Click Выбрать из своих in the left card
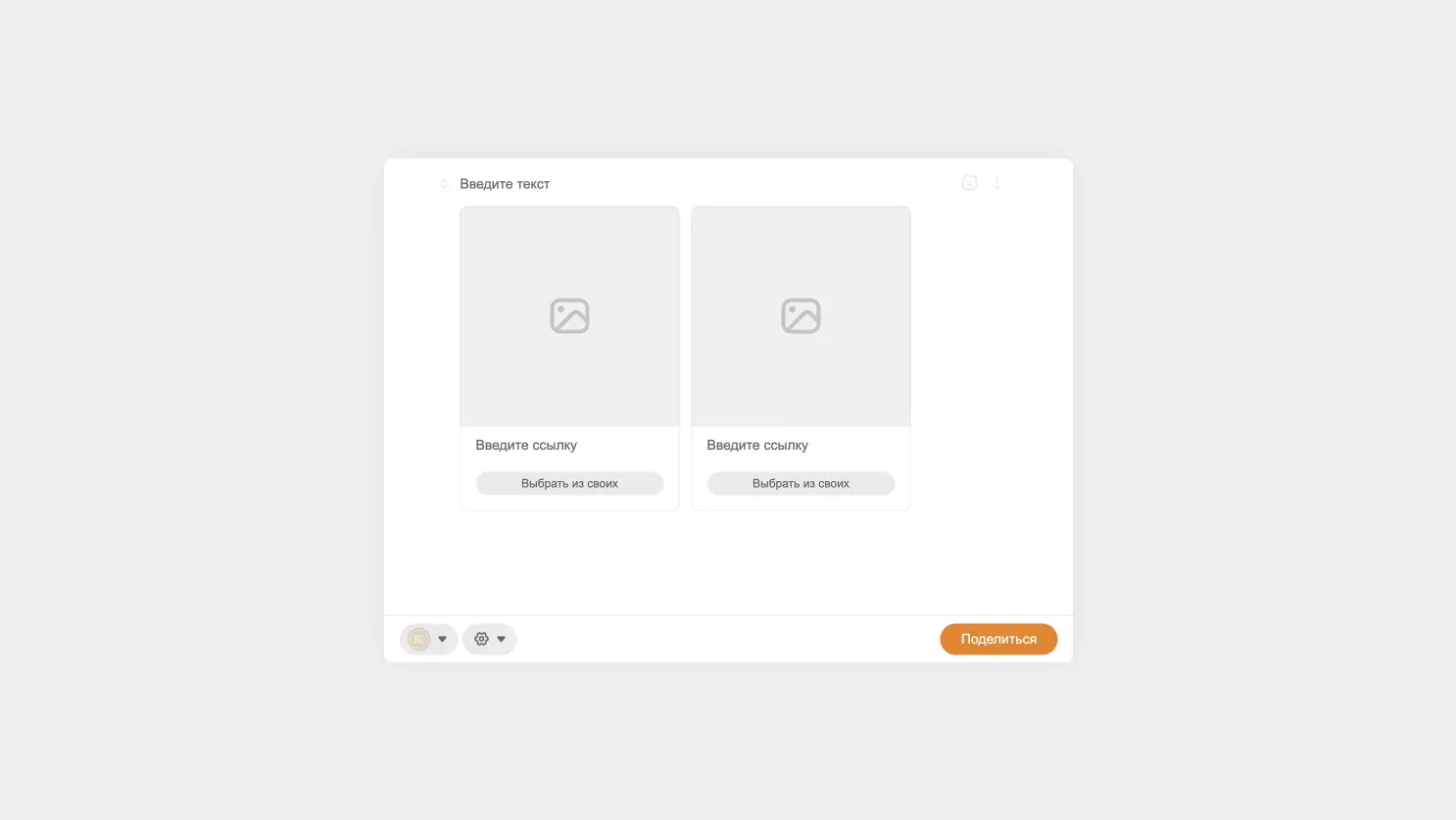 pos(569,483)
